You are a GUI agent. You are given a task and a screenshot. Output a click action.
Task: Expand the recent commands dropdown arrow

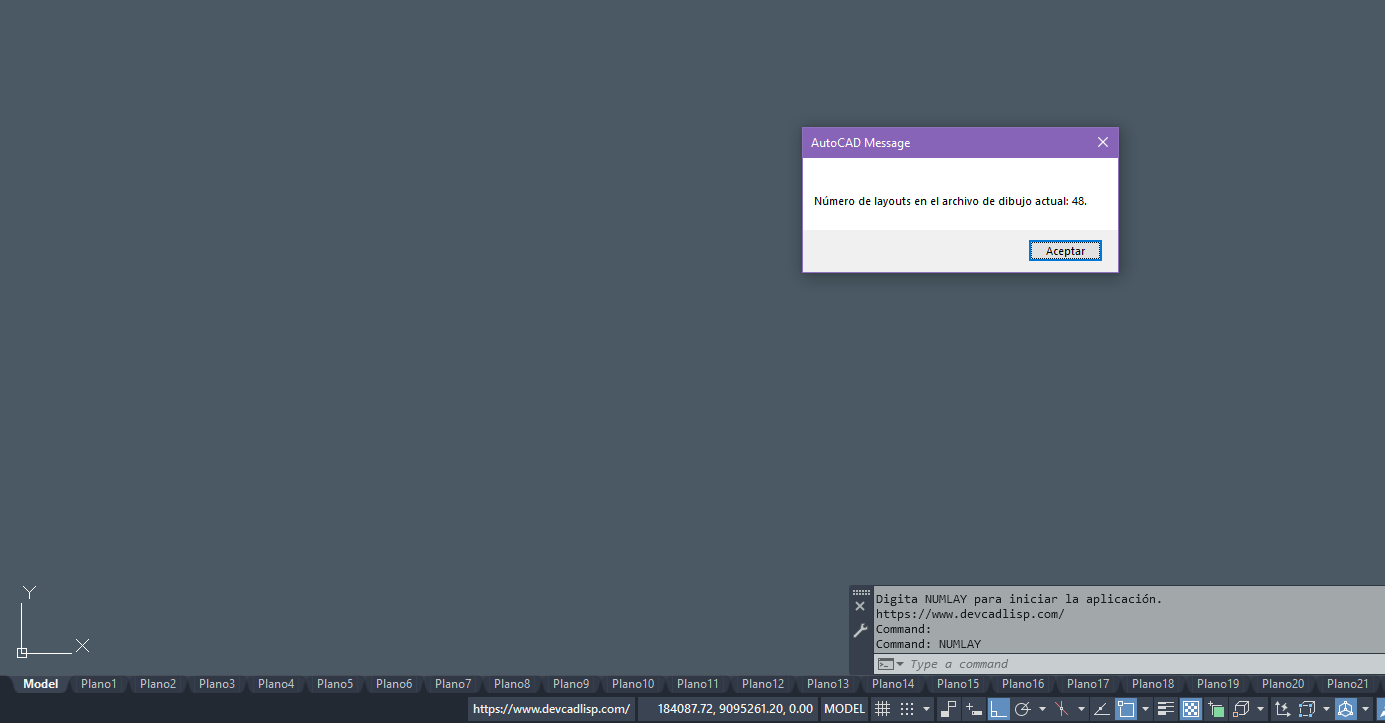point(900,665)
